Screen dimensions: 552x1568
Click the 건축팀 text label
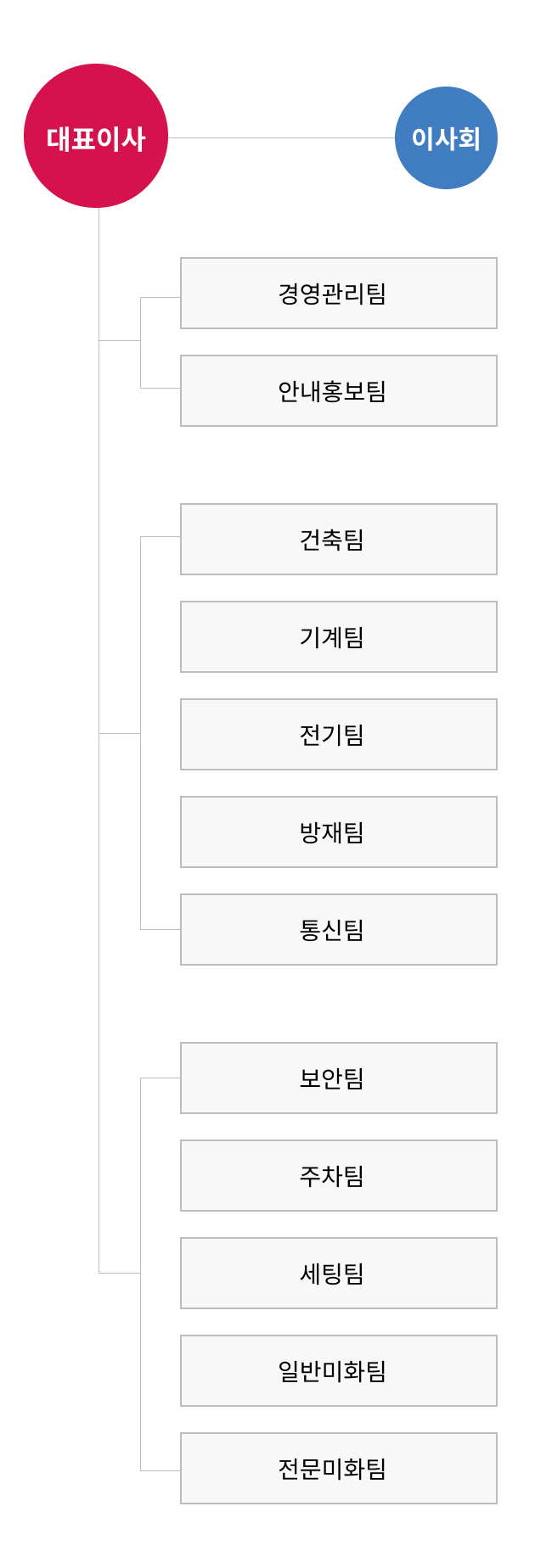point(332,540)
